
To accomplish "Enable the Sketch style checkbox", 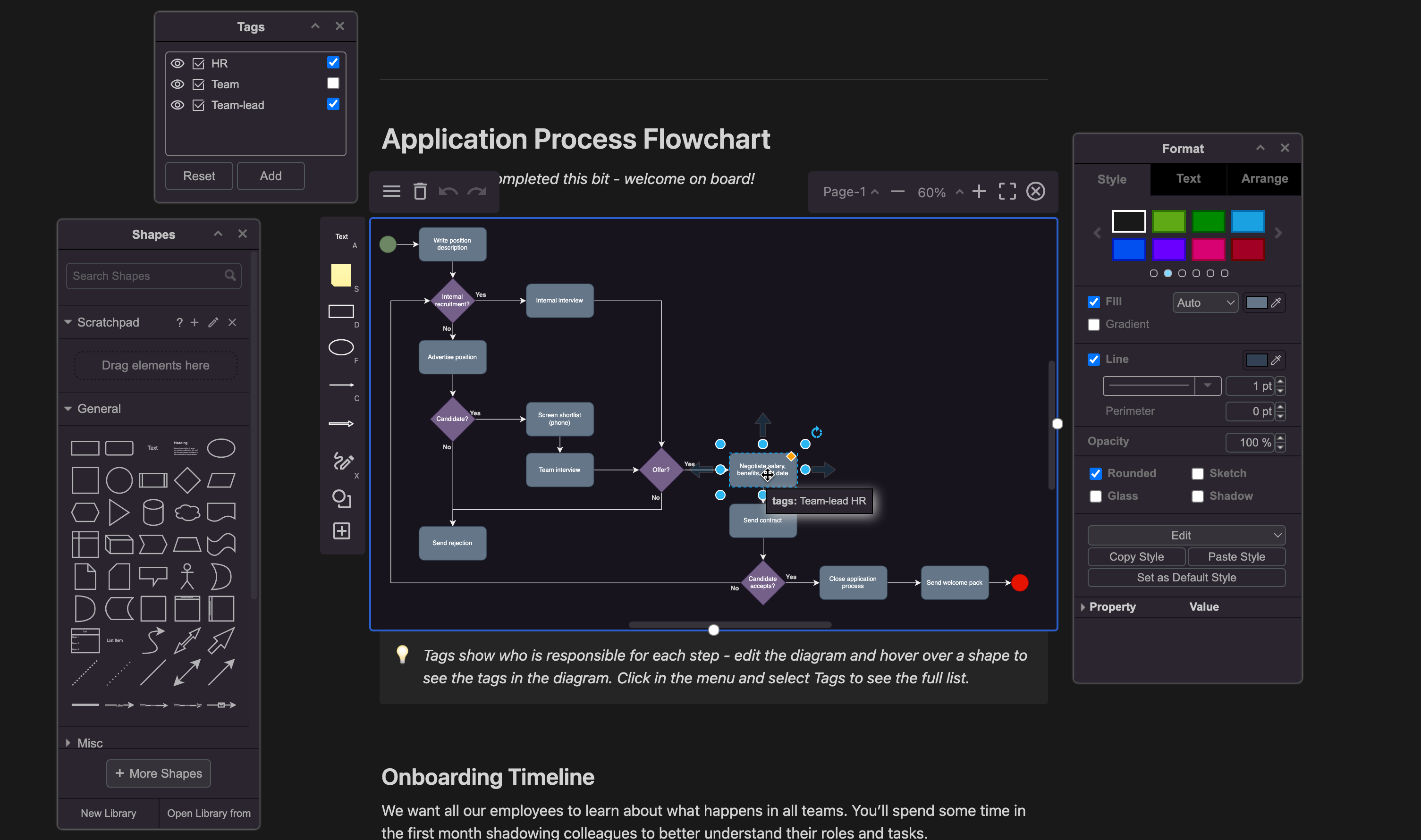I will point(1198,473).
